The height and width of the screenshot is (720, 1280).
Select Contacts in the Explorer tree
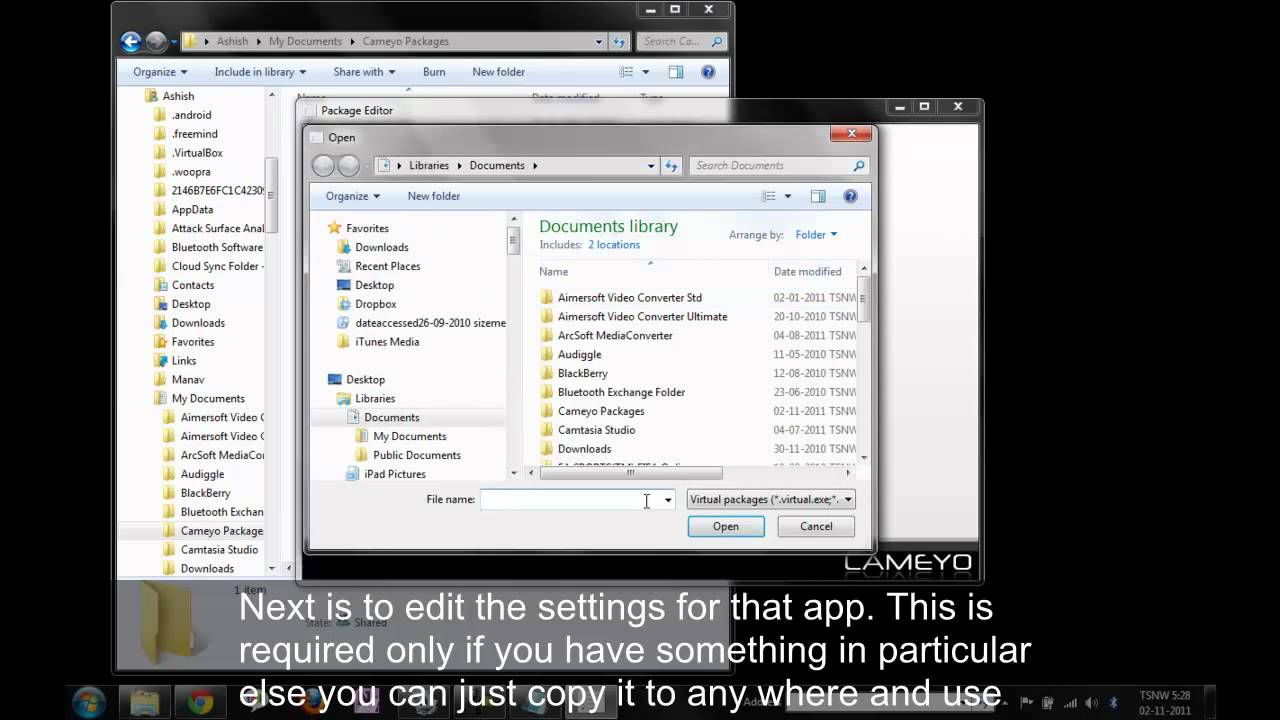coord(193,285)
